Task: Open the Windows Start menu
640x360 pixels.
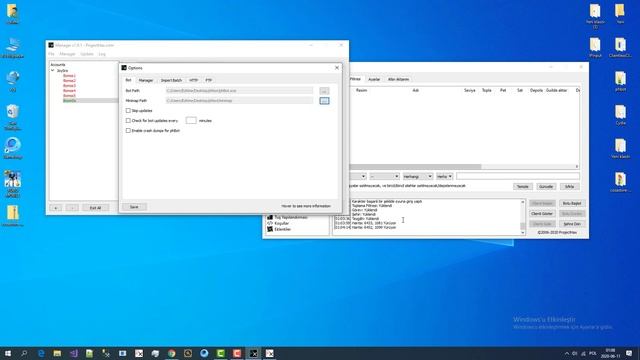Action: 8,353
